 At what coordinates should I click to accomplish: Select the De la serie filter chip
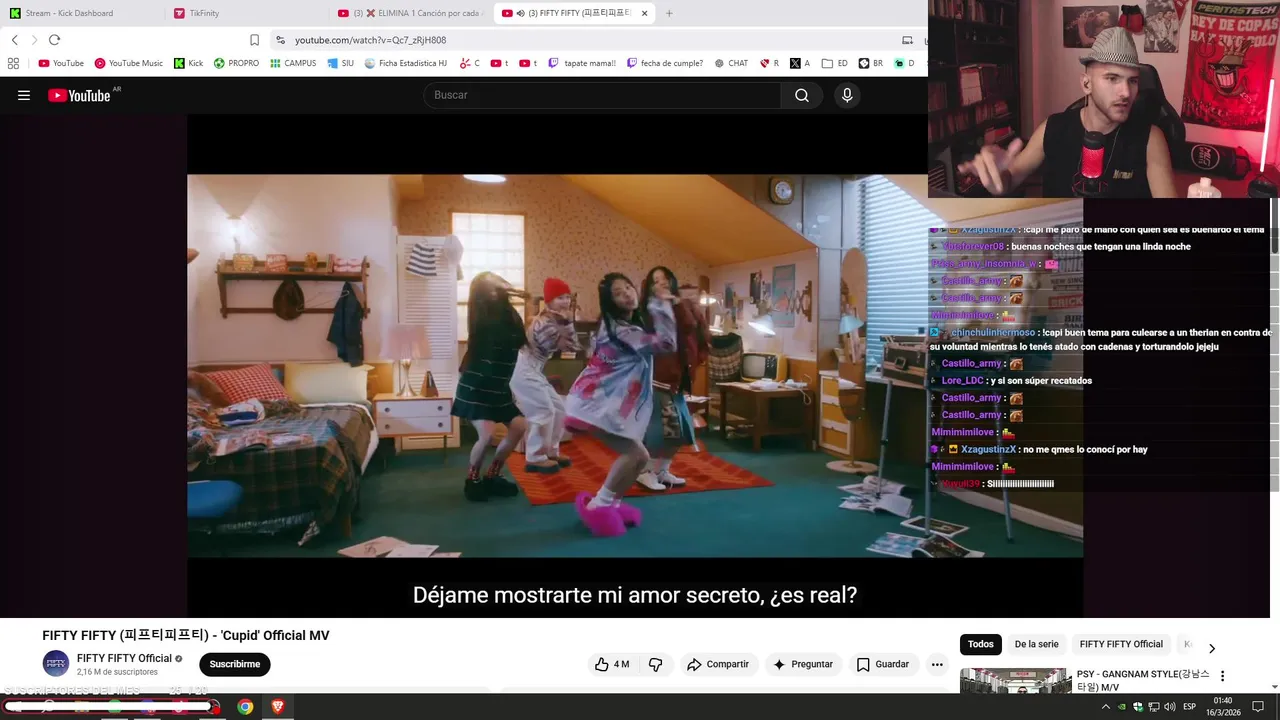pyautogui.click(x=1036, y=644)
